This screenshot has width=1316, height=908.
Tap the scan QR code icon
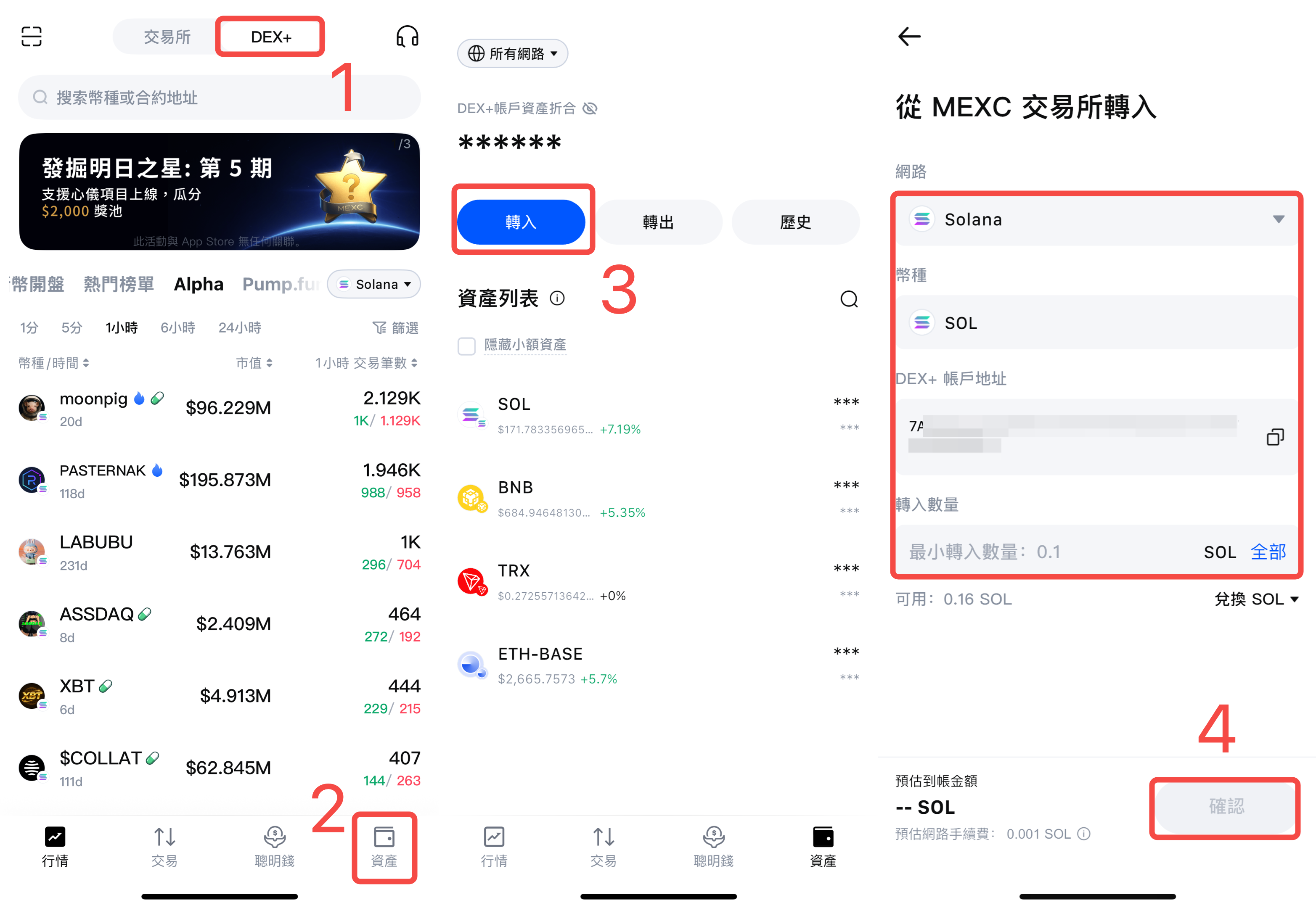[31, 37]
